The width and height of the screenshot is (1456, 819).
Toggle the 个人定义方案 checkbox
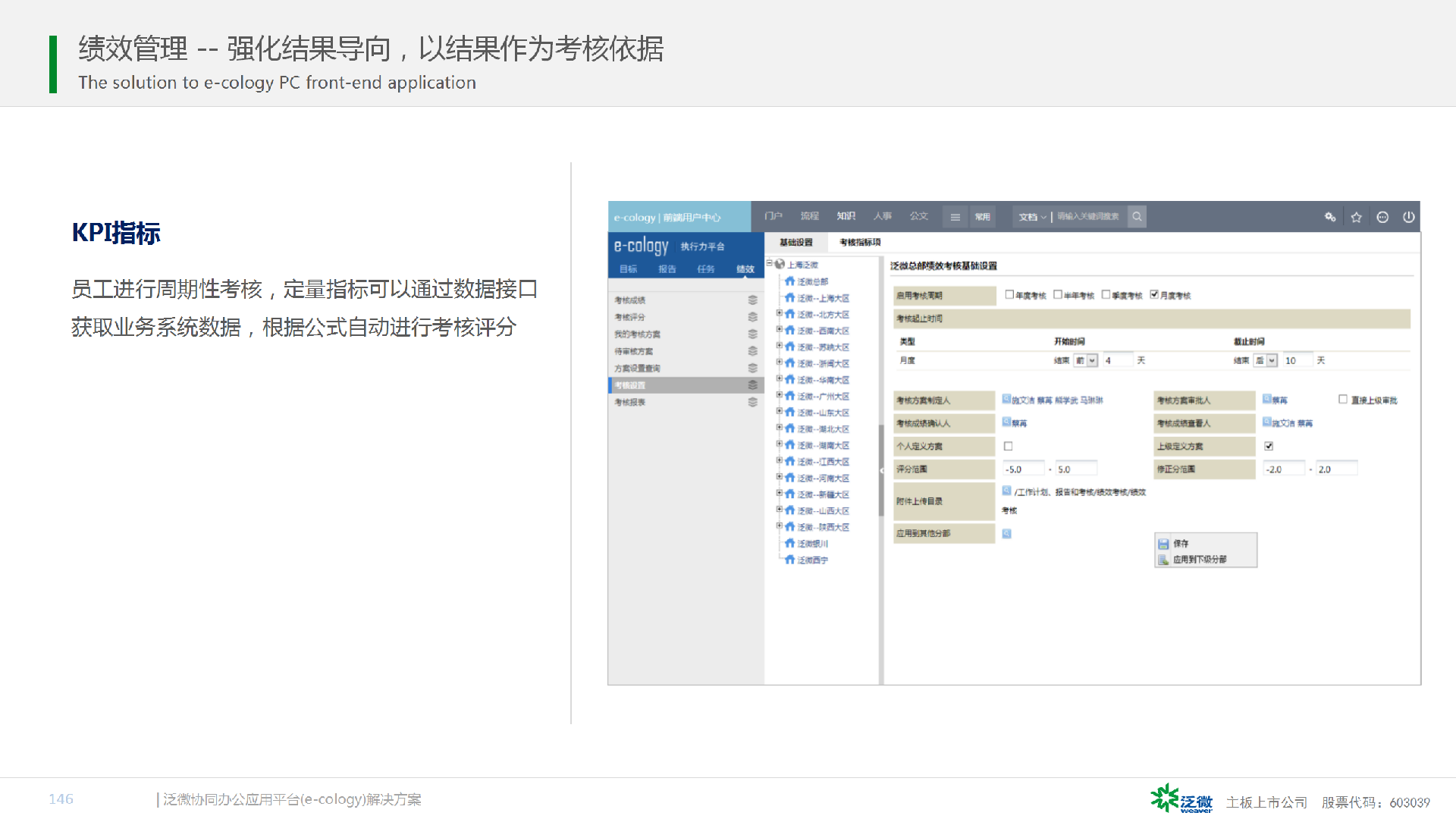pos(1008,446)
